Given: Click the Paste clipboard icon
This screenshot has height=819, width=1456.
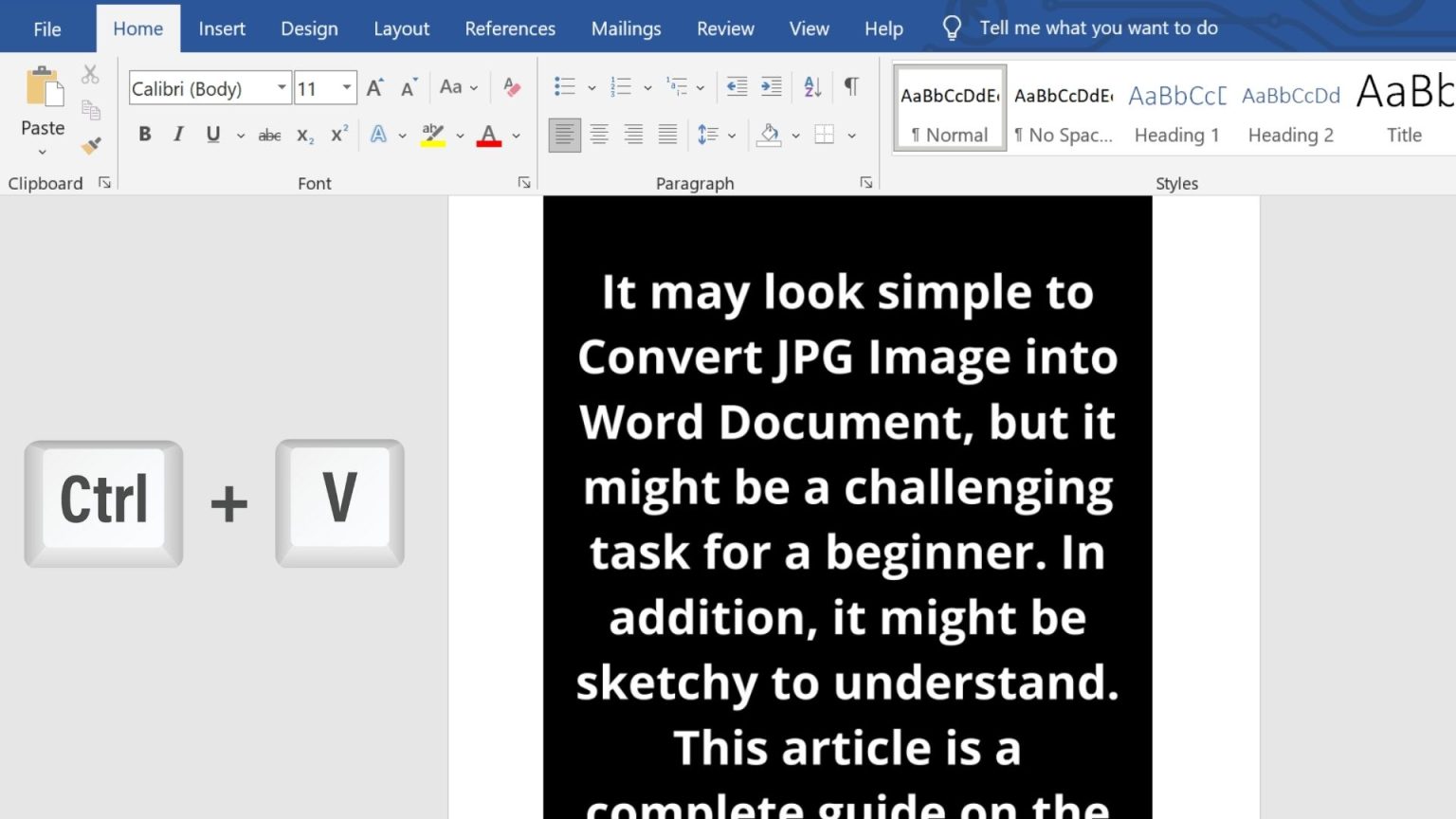Looking at the screenshot, I should (x=44, y=87).
